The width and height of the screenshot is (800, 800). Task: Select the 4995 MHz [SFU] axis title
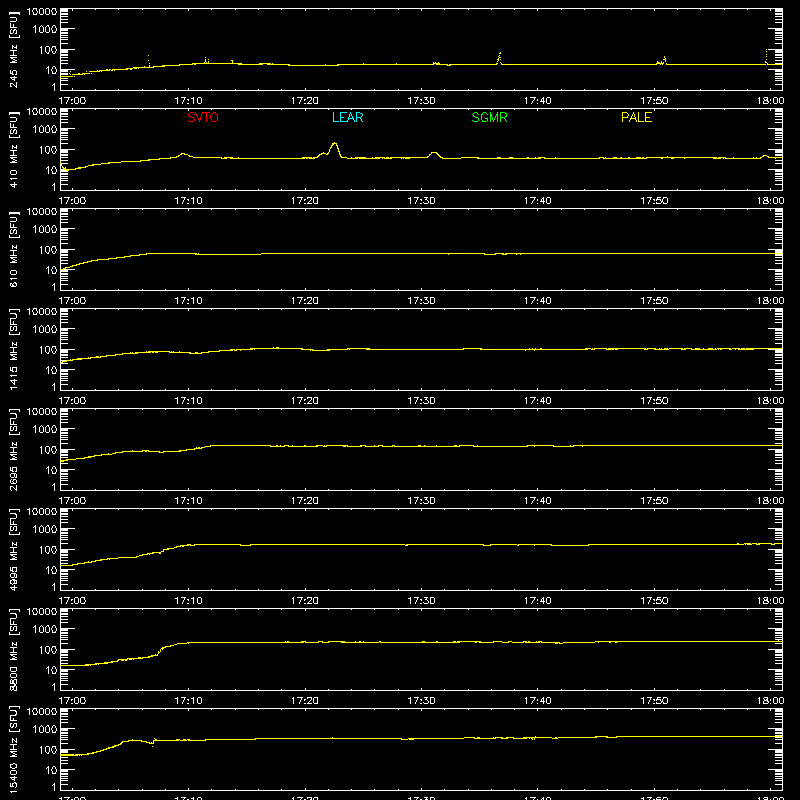click(13, 549)
